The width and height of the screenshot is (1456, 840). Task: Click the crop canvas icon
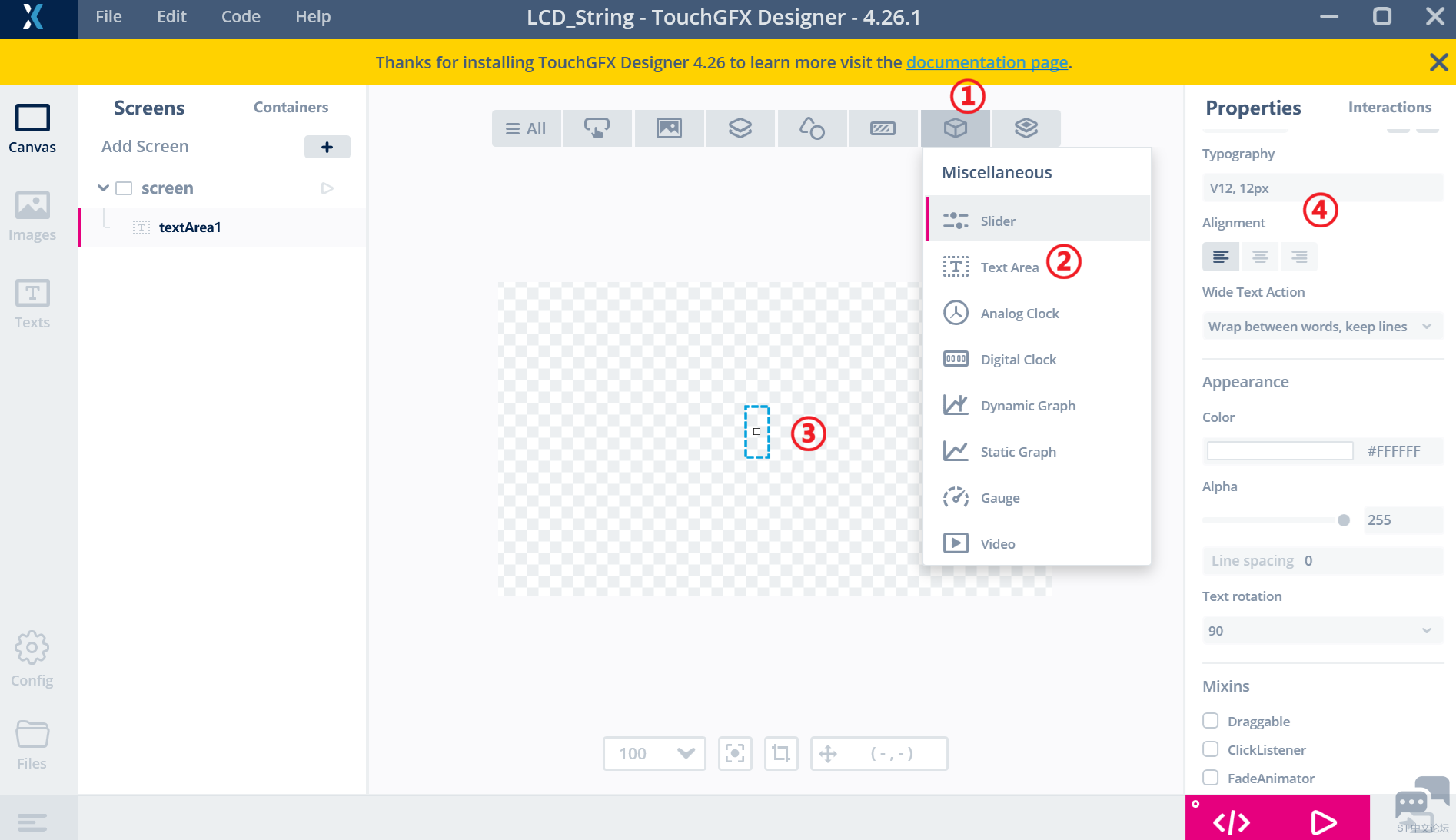point(781,753)
